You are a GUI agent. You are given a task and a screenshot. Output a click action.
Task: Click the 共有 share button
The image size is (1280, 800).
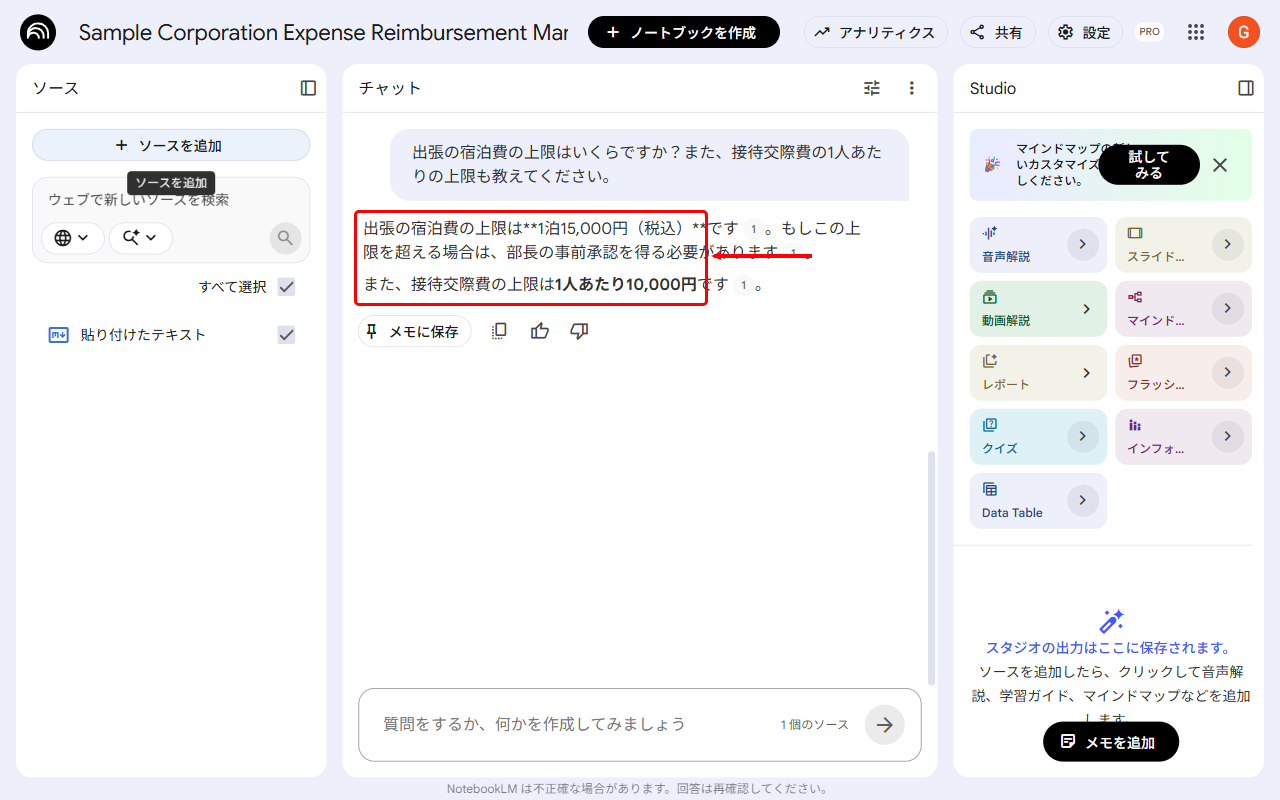point(998,32)
